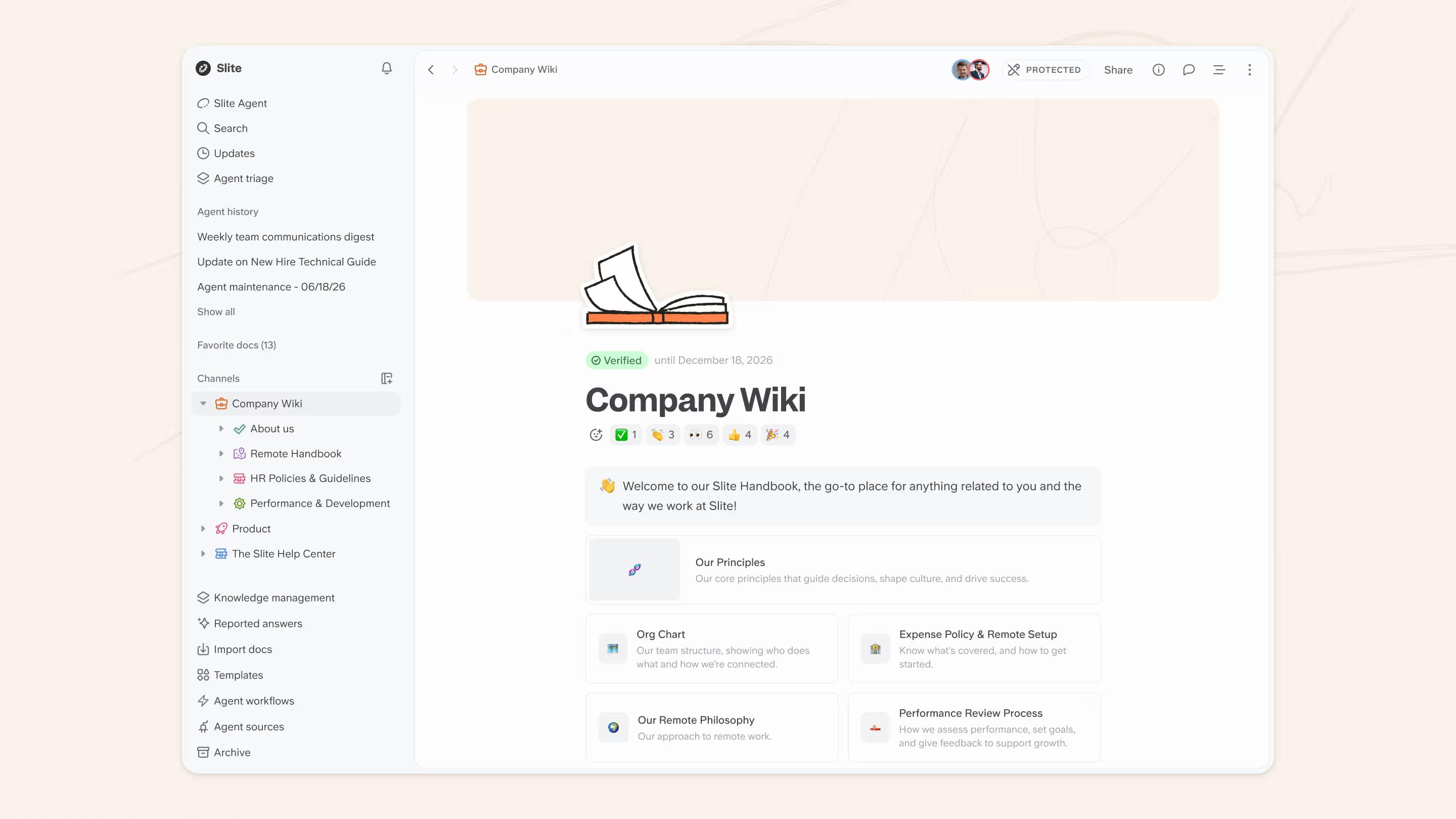Click the DNA icon on Our Principles card
This screenshot has height=819, width=1456.
[x=635, y=570]
